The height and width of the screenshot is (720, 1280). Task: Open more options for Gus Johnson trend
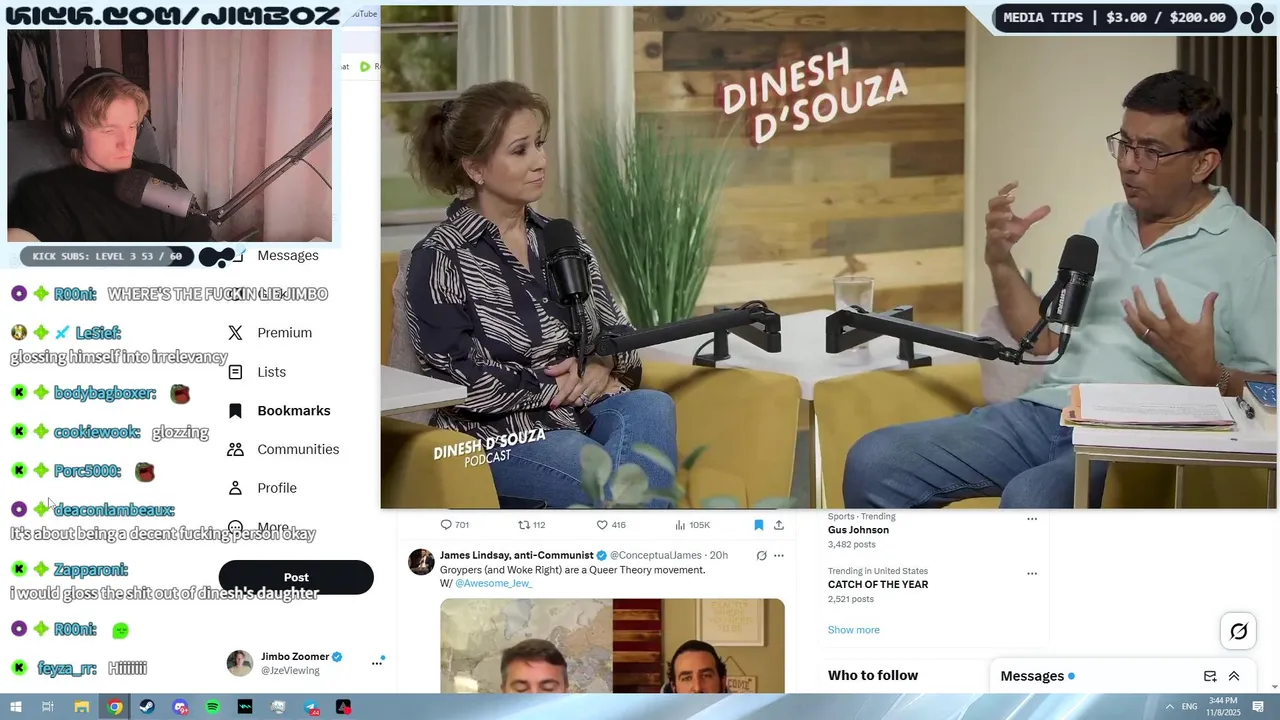coord(1032,518)
